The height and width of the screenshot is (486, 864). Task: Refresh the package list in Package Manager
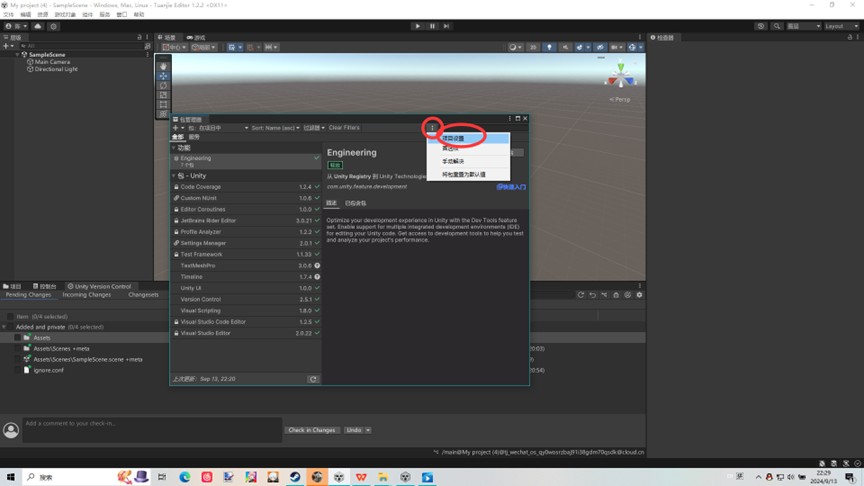click(313, 380)
